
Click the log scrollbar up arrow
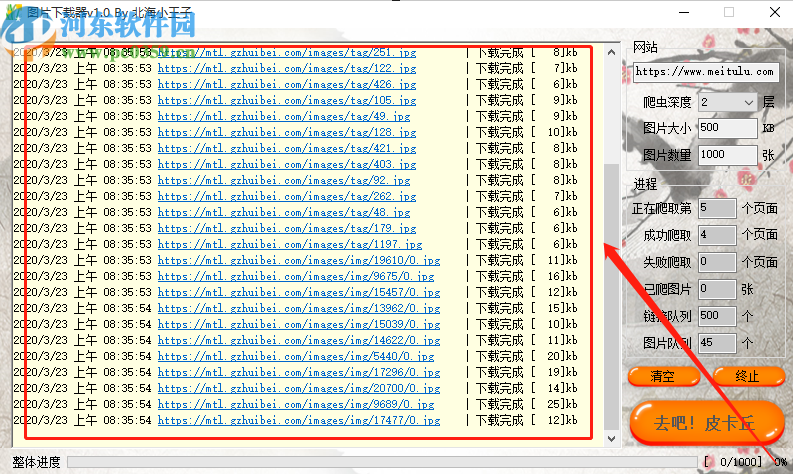(x=611, y=52)
